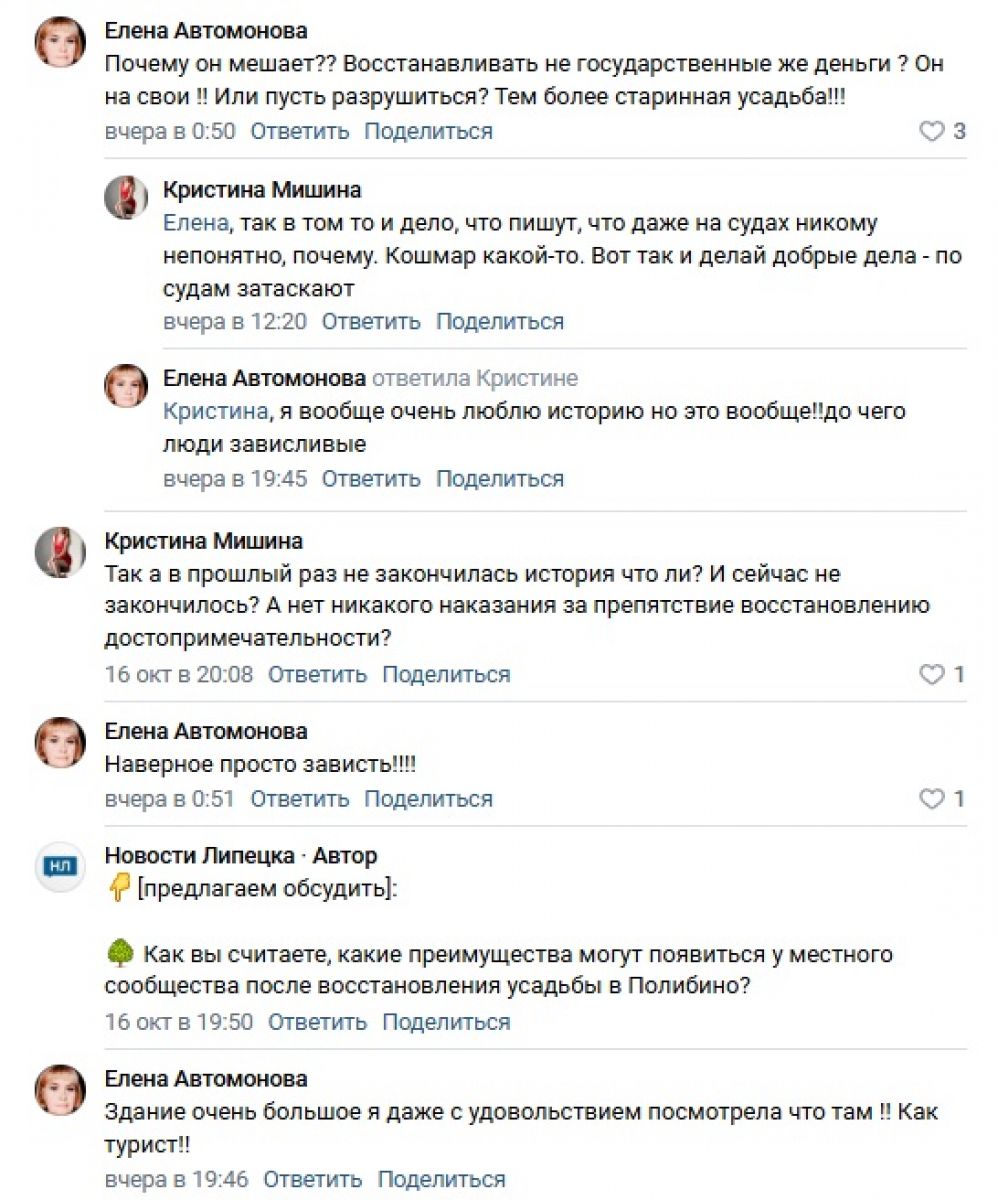The image size is (998, 1200).
Task: Reply to Elena's comment from 19:45
Action: [371, 478]
